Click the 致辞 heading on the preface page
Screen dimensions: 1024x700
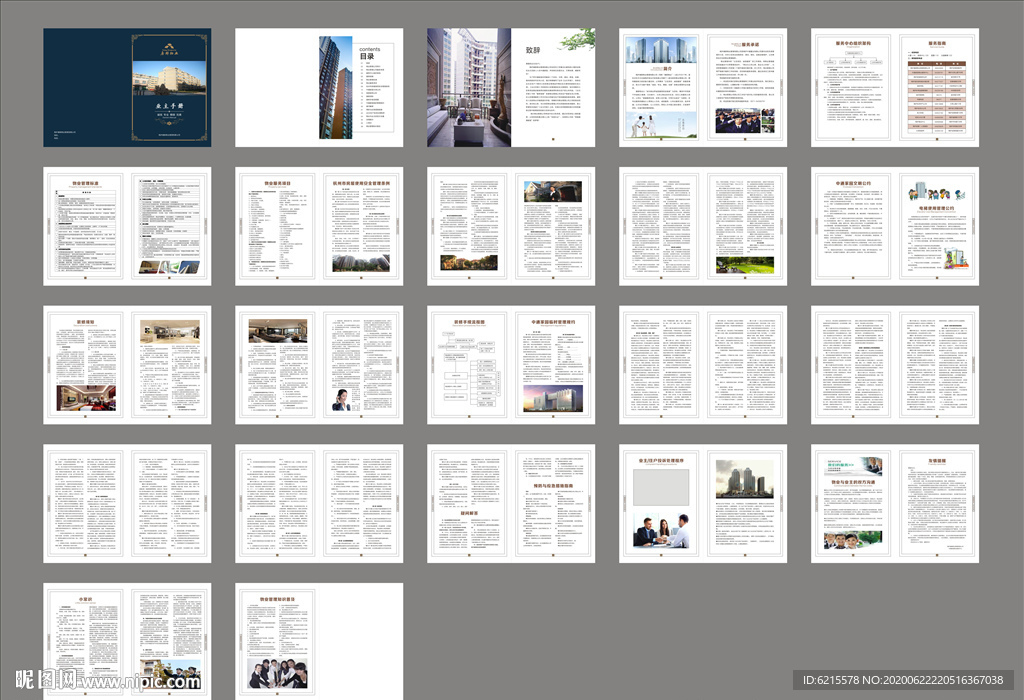(x=533, y=48)
